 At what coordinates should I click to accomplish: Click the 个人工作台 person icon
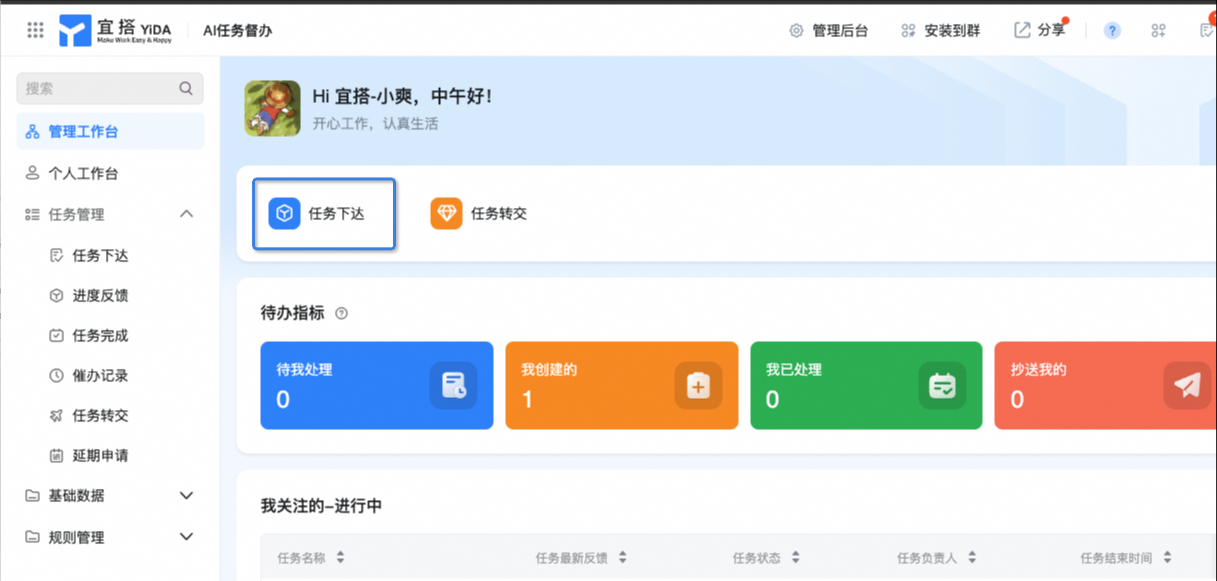pos(32,173)
